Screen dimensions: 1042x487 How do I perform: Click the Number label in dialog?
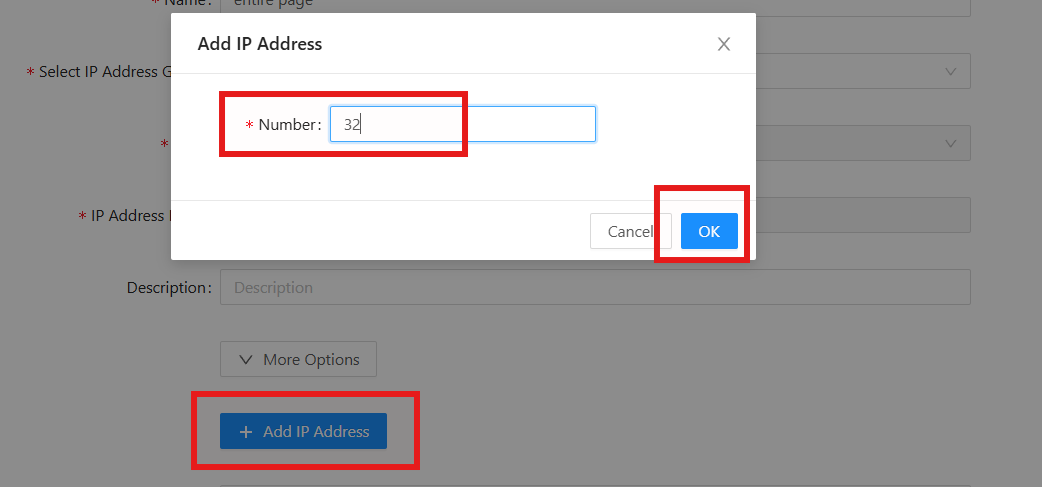pos(288,125)
